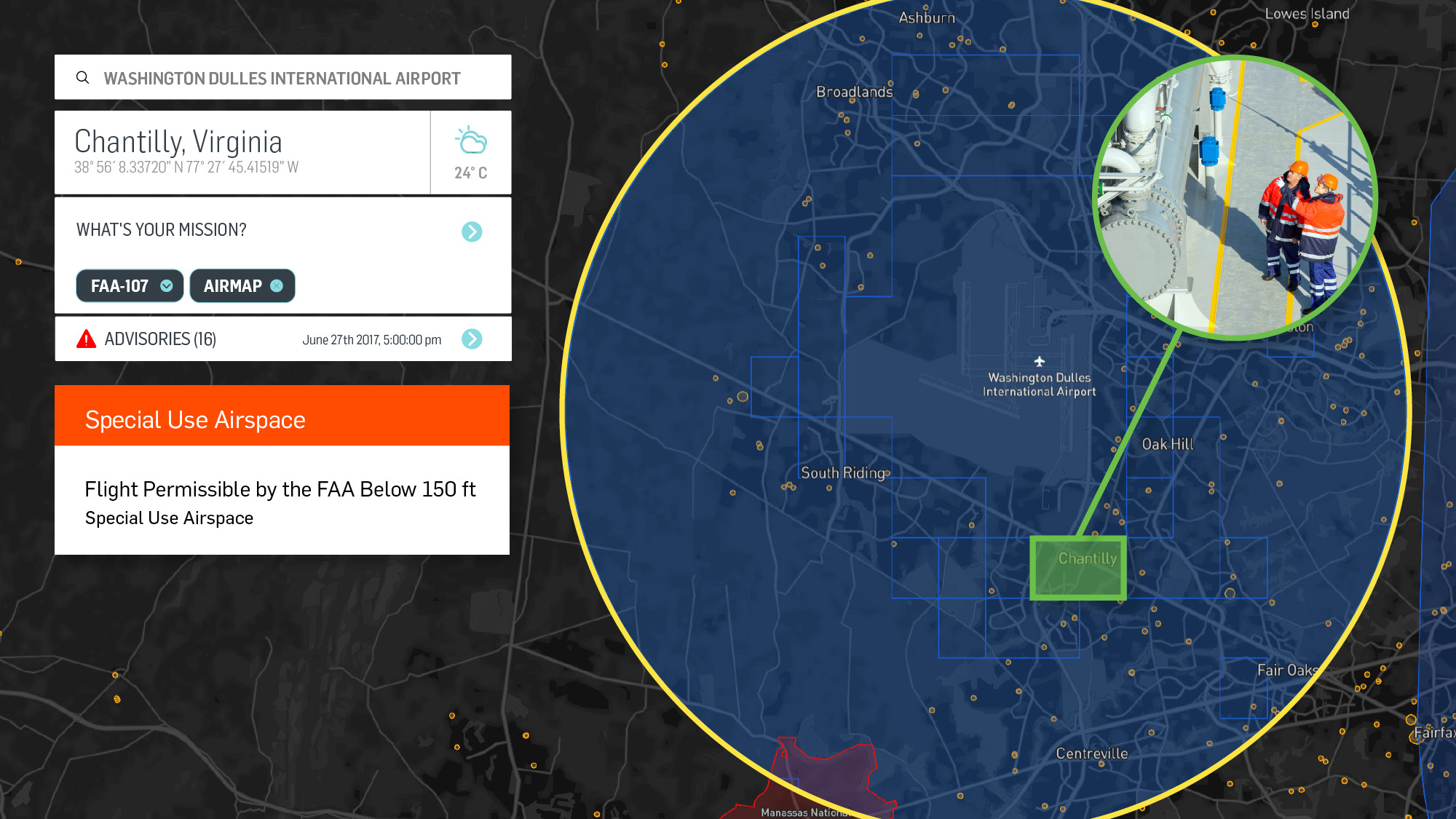
Task: Expand the What's Your Mission arrow
Action: tap(472, 232)
